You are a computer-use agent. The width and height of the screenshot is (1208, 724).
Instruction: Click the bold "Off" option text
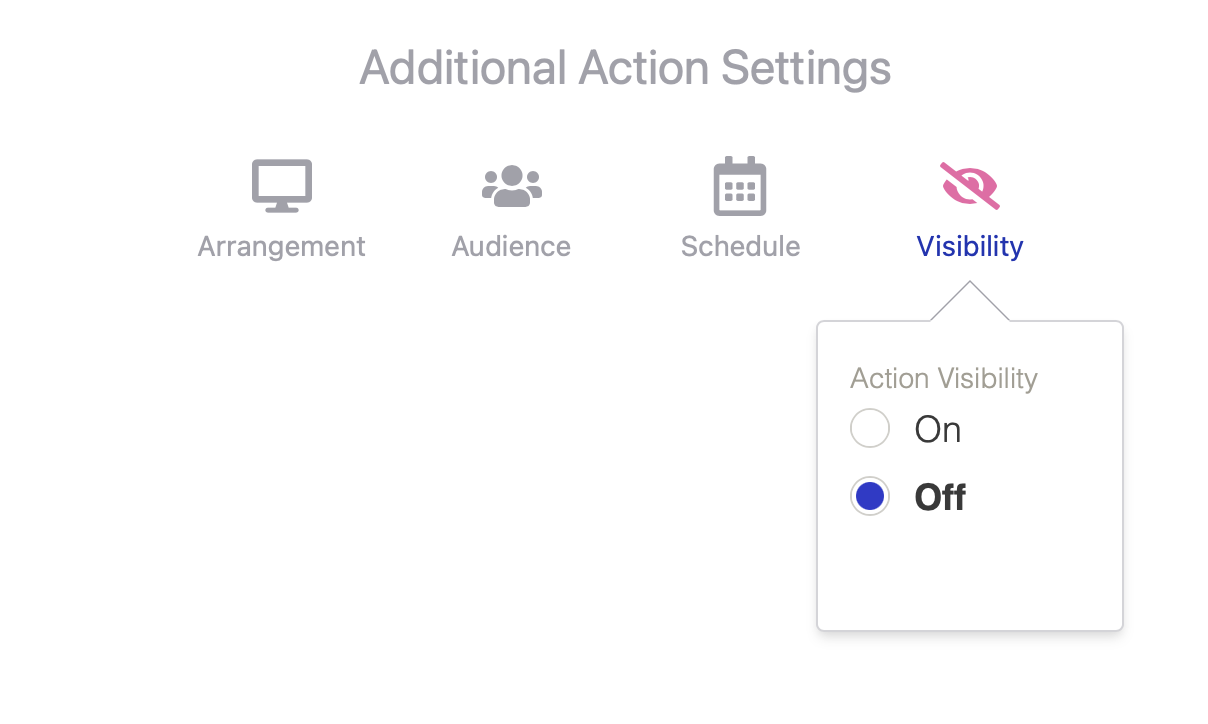(940, 497)
